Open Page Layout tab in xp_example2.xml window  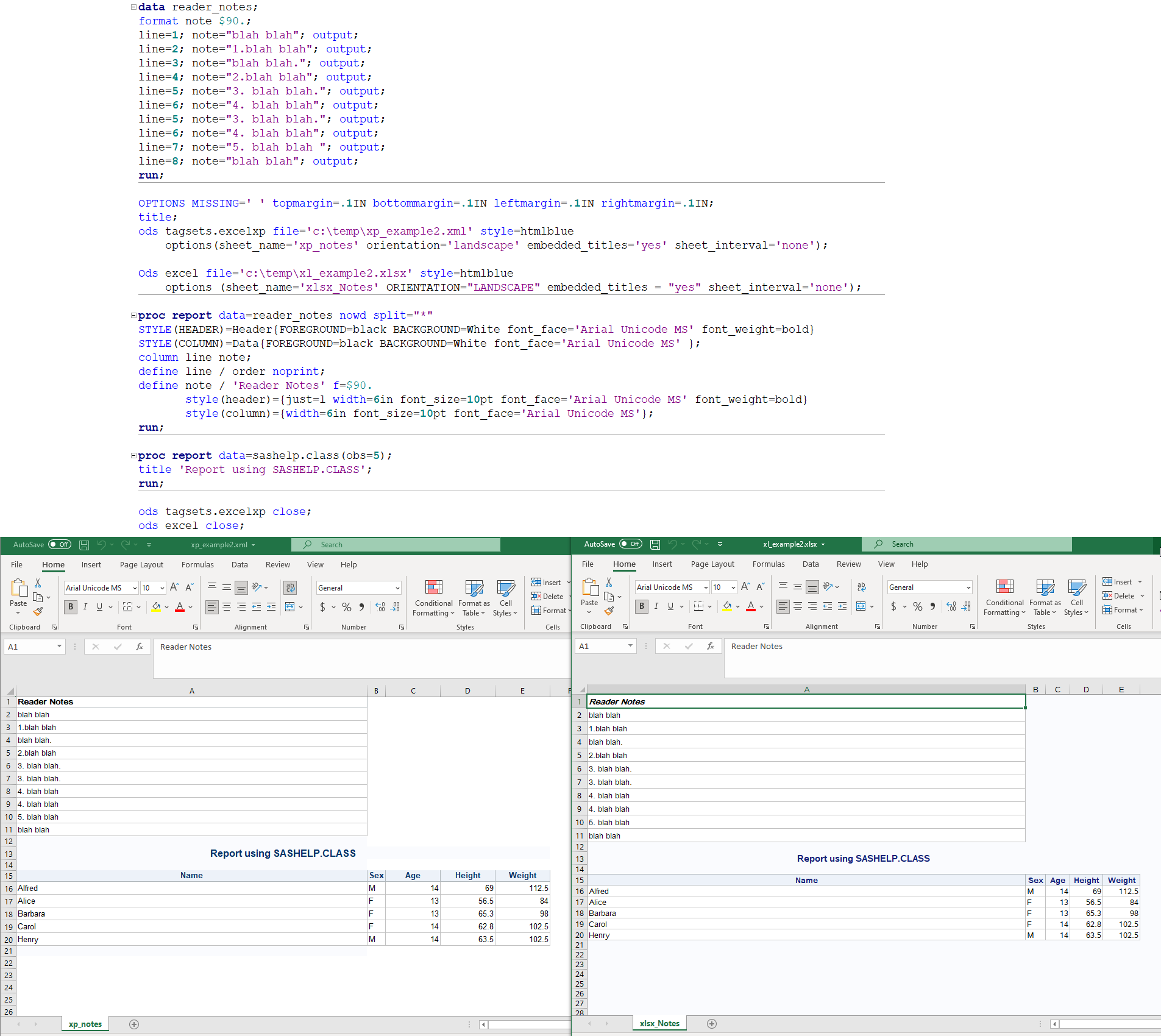click(x=141, y=565)
